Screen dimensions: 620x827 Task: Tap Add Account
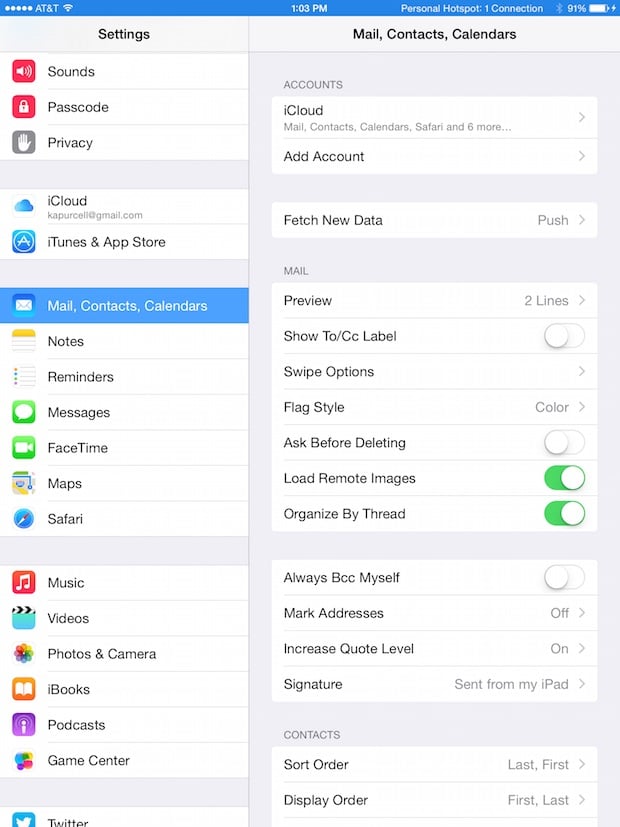pyautogui.click(x=434, y=156)
